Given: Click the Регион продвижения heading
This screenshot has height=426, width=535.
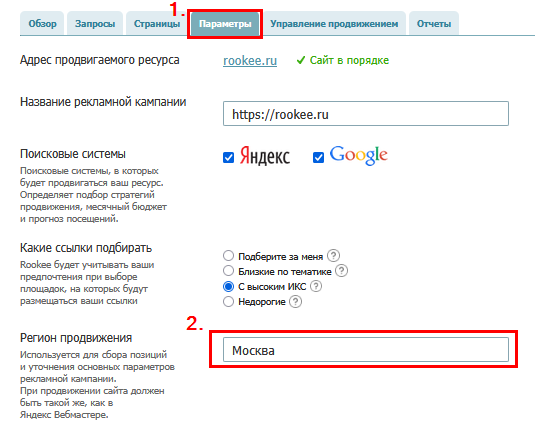Looking at the screenshot, I should tap(76, 338).
